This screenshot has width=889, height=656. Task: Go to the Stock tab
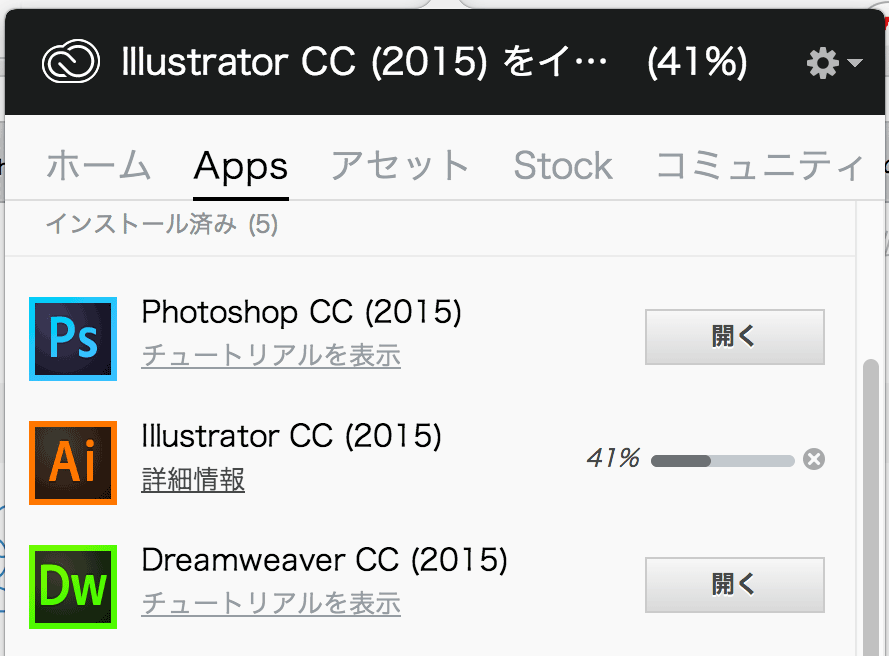tap(563, 166)
